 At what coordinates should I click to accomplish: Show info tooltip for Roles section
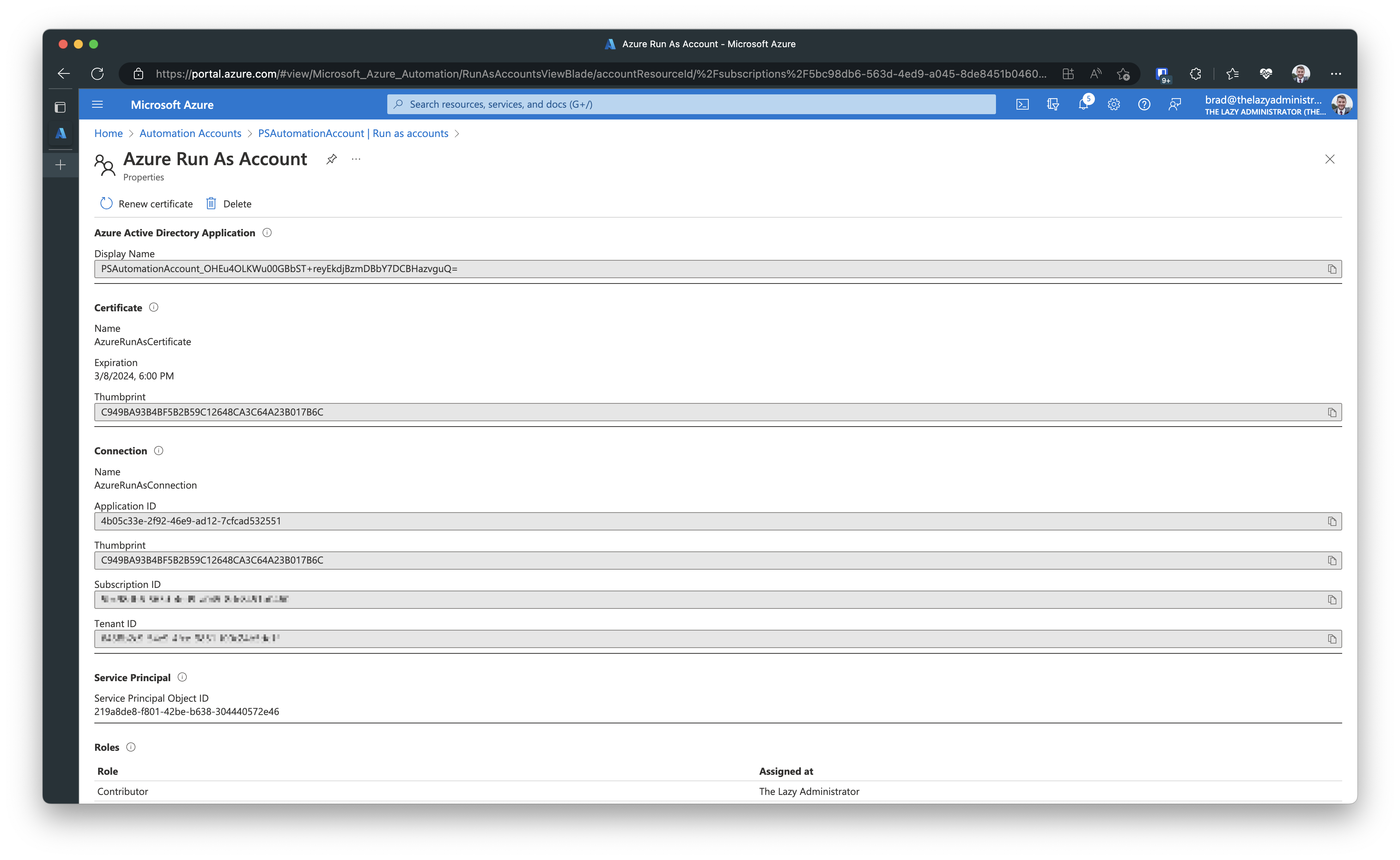pyautogui.click(x=131, y=747)
